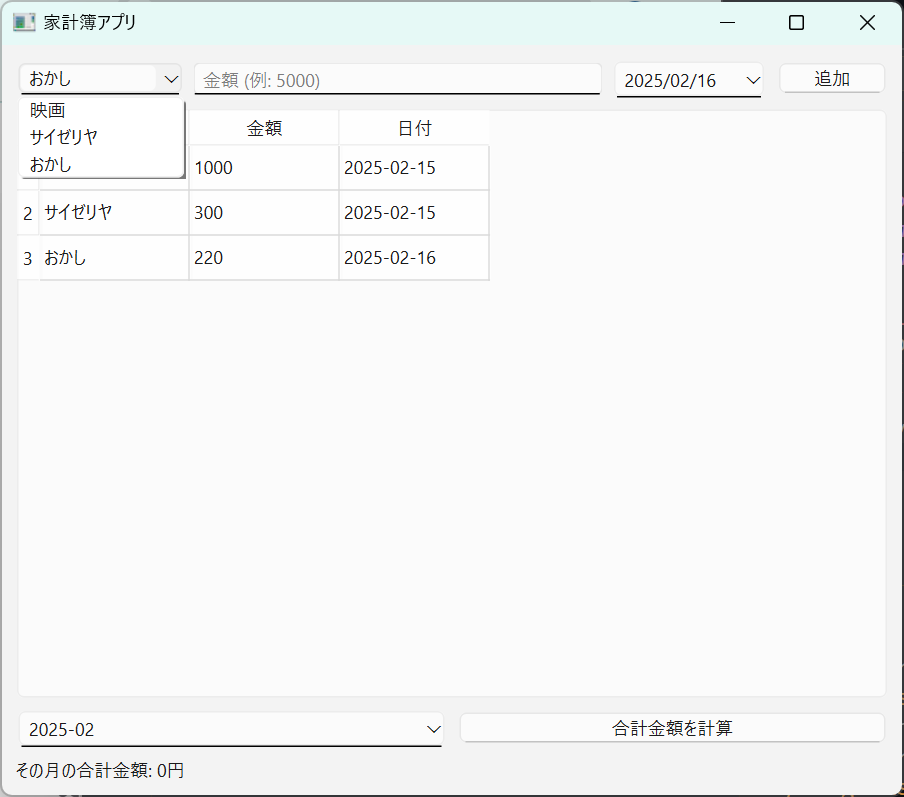Click the 家計簿アプリ window icon

(24, 23)
